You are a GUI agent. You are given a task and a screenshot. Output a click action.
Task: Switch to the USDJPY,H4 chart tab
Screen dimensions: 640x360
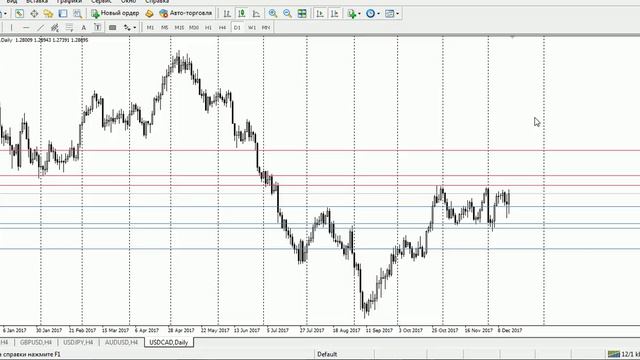tap(78, 342)
